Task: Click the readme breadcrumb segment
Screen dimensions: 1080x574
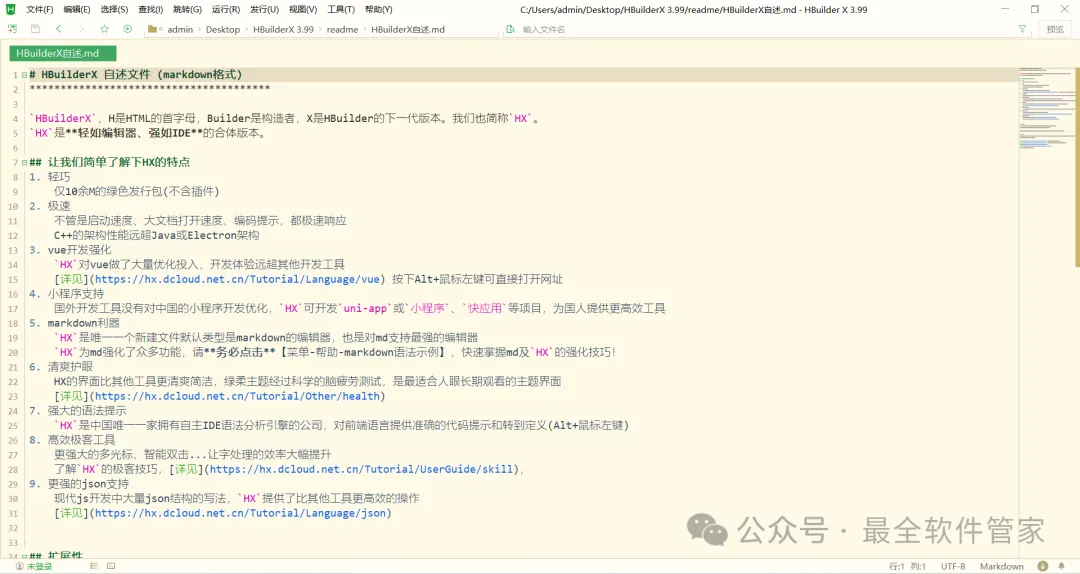Action: pyautogui.click(x=342, y=29)
